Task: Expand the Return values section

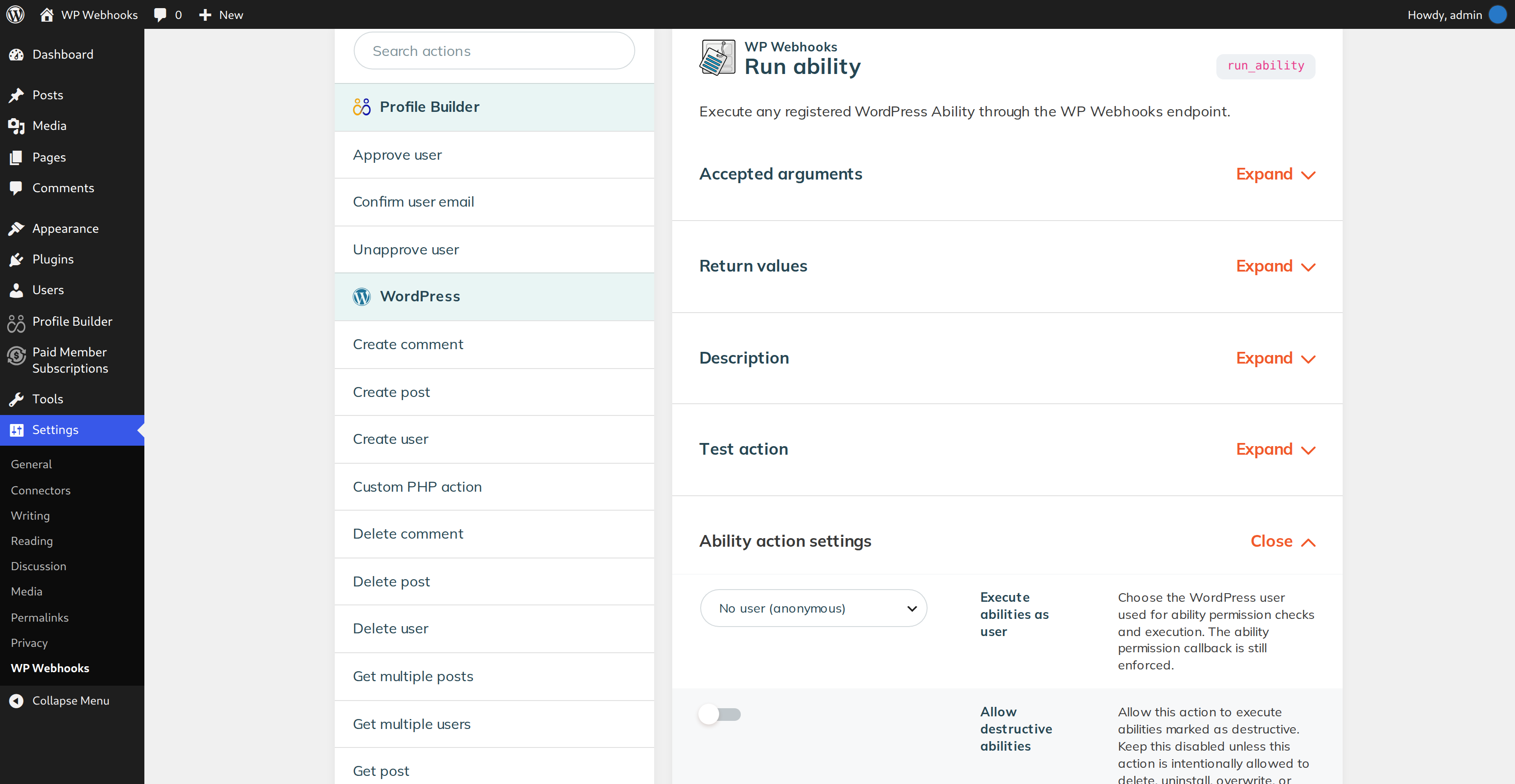Action: pos(1275,266)
